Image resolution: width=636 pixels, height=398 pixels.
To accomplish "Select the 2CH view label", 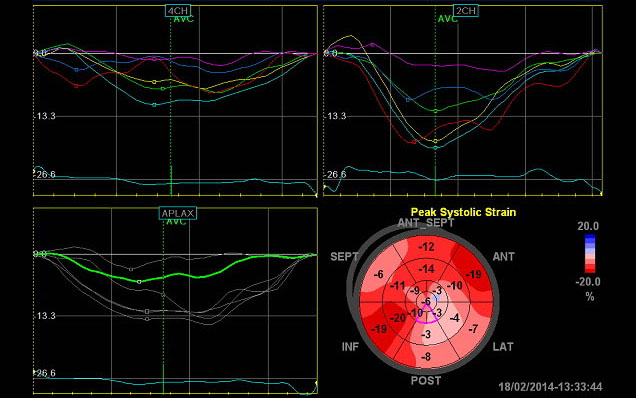I will pyautogui.click(x=466, y=11).
